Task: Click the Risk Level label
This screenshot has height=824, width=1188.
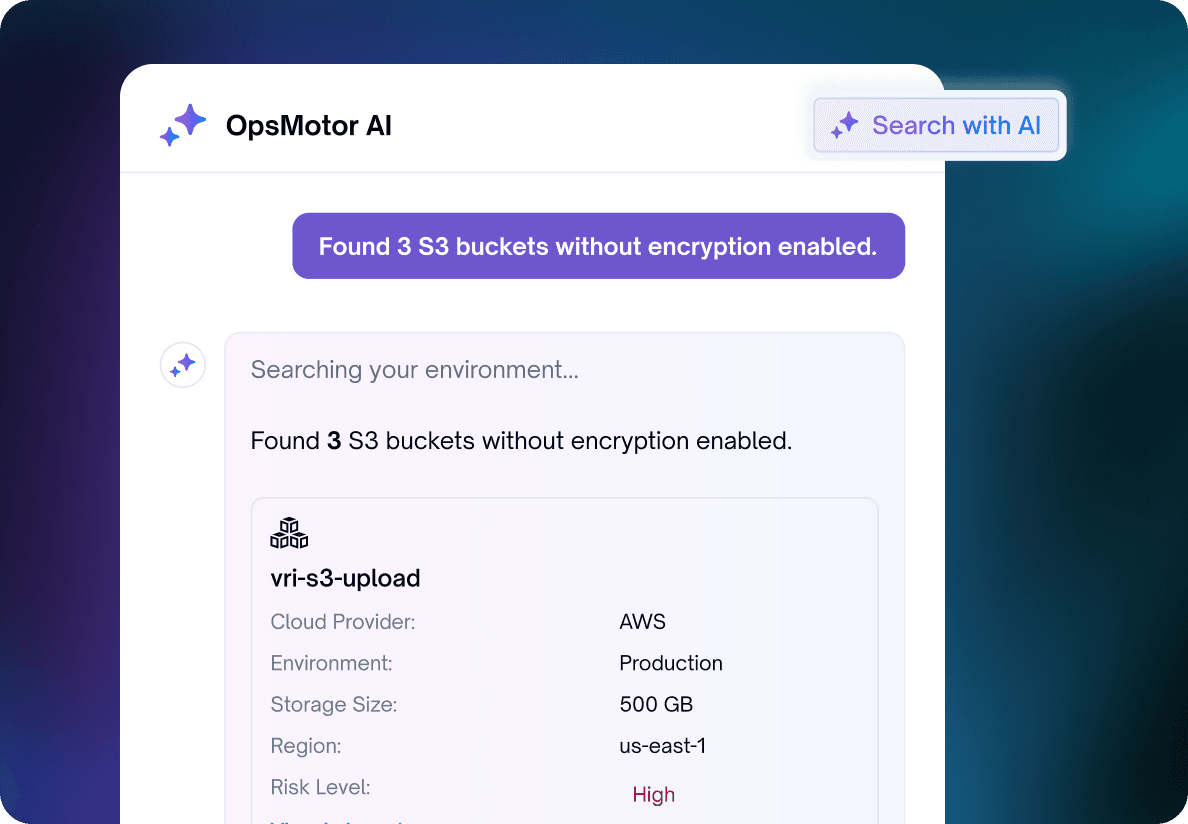Action: pyautogui.click(x=320, y=787)
